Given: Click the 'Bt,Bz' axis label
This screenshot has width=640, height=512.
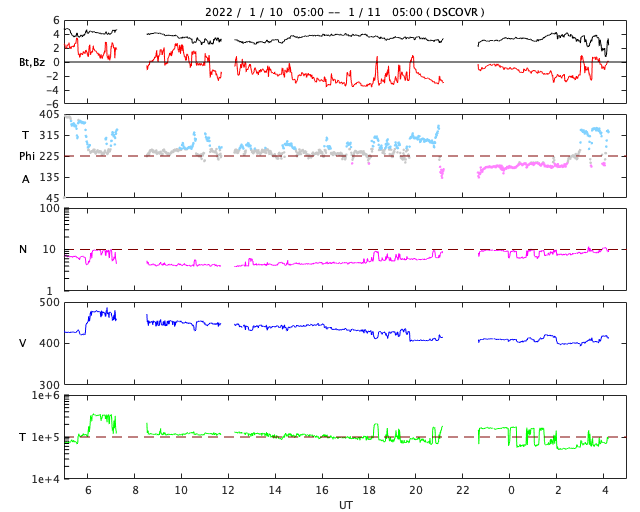Looking at the screenshot, I should point(32,62).
